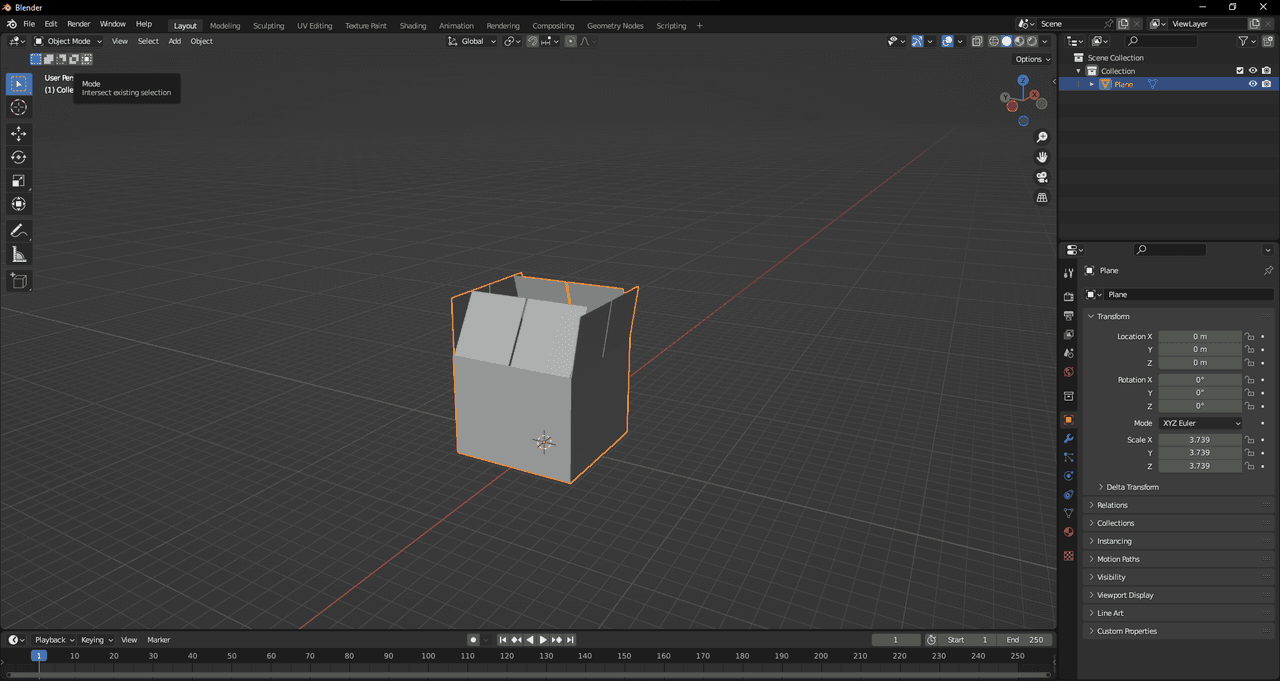Hide the Plane object in viewport
1280x681 pixels.
tap(1252, 84)
